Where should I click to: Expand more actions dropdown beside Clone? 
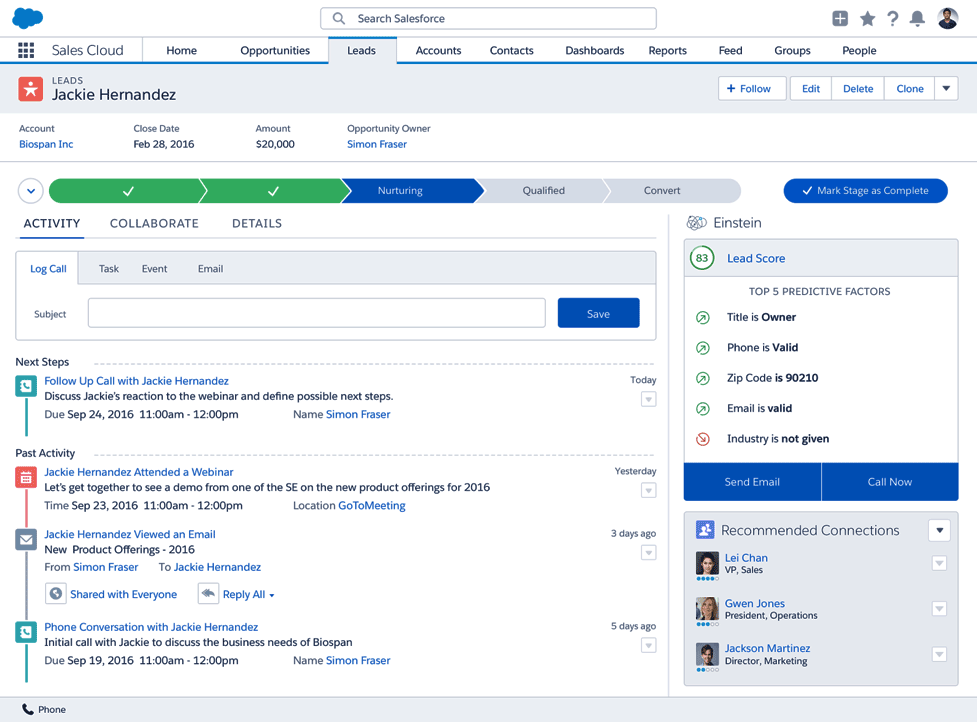[946, 89]
